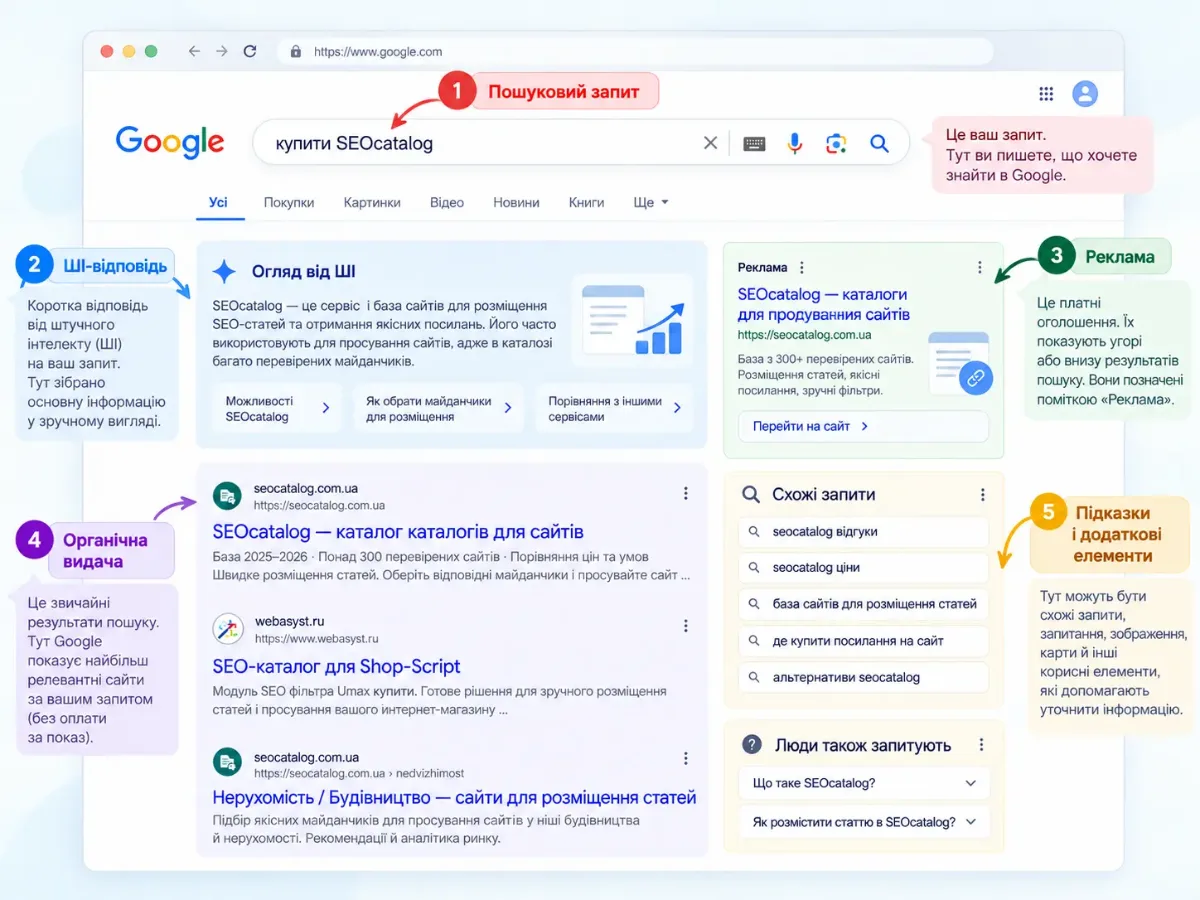Open the Можливості SEOcatalog chip

pos(277,408)
